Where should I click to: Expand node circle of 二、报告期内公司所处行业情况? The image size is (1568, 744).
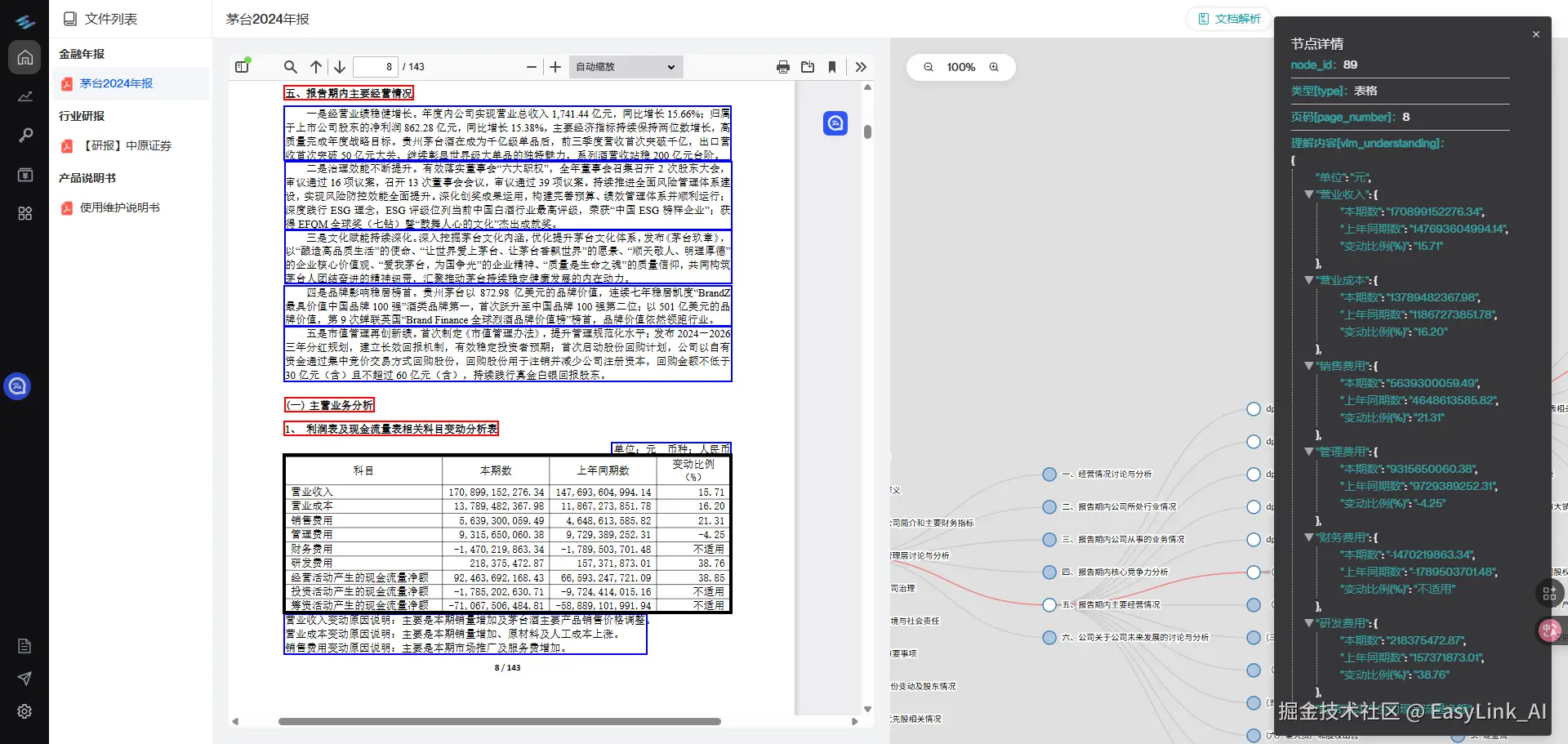1049,507
